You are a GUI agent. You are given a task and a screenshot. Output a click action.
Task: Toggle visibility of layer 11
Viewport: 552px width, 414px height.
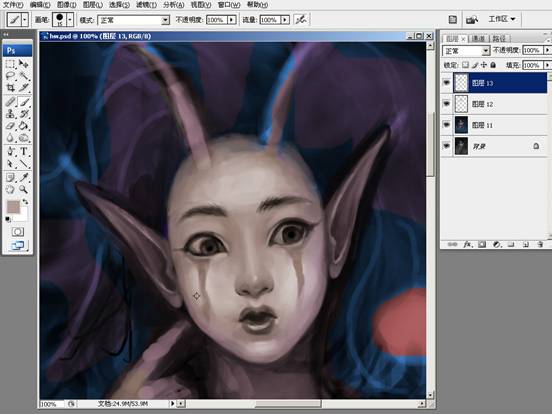point(447,125)
